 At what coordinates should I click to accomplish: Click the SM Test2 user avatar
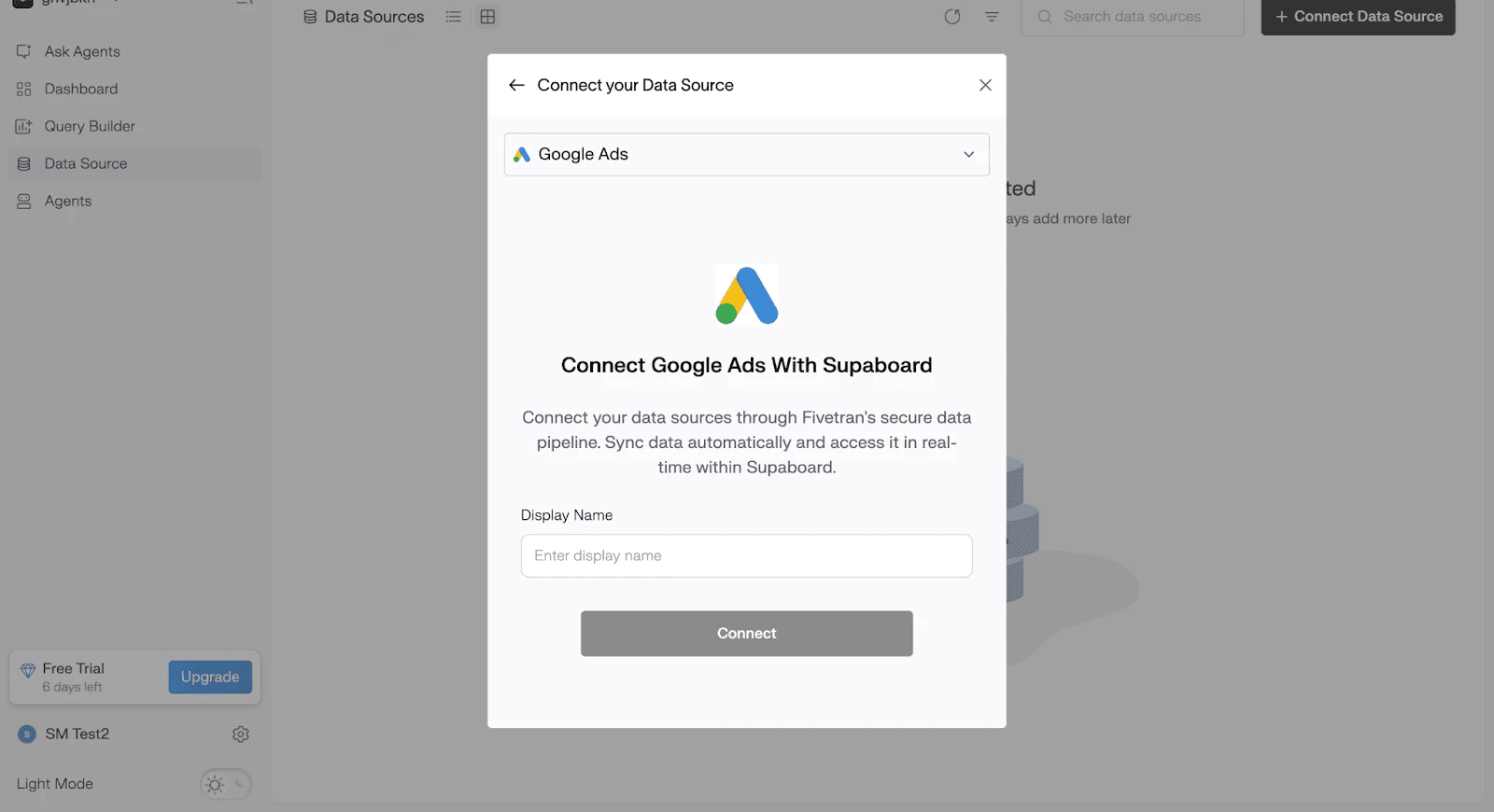coord(27,735)
